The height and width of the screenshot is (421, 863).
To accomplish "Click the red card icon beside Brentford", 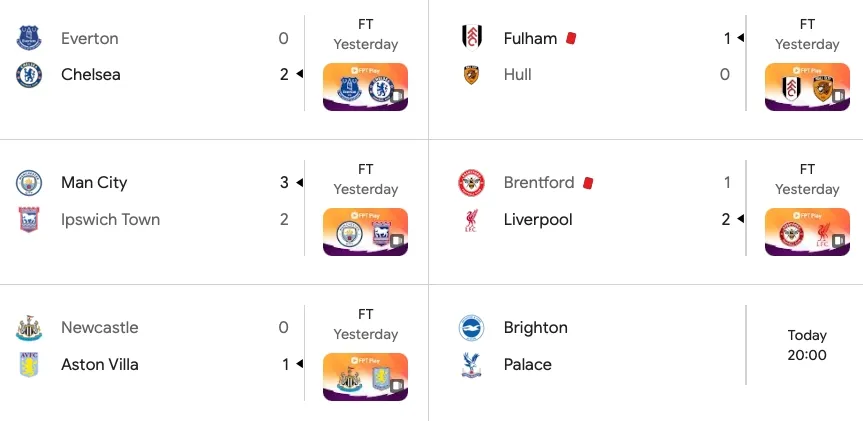I will pyautogui.click(x=588, y=183).
